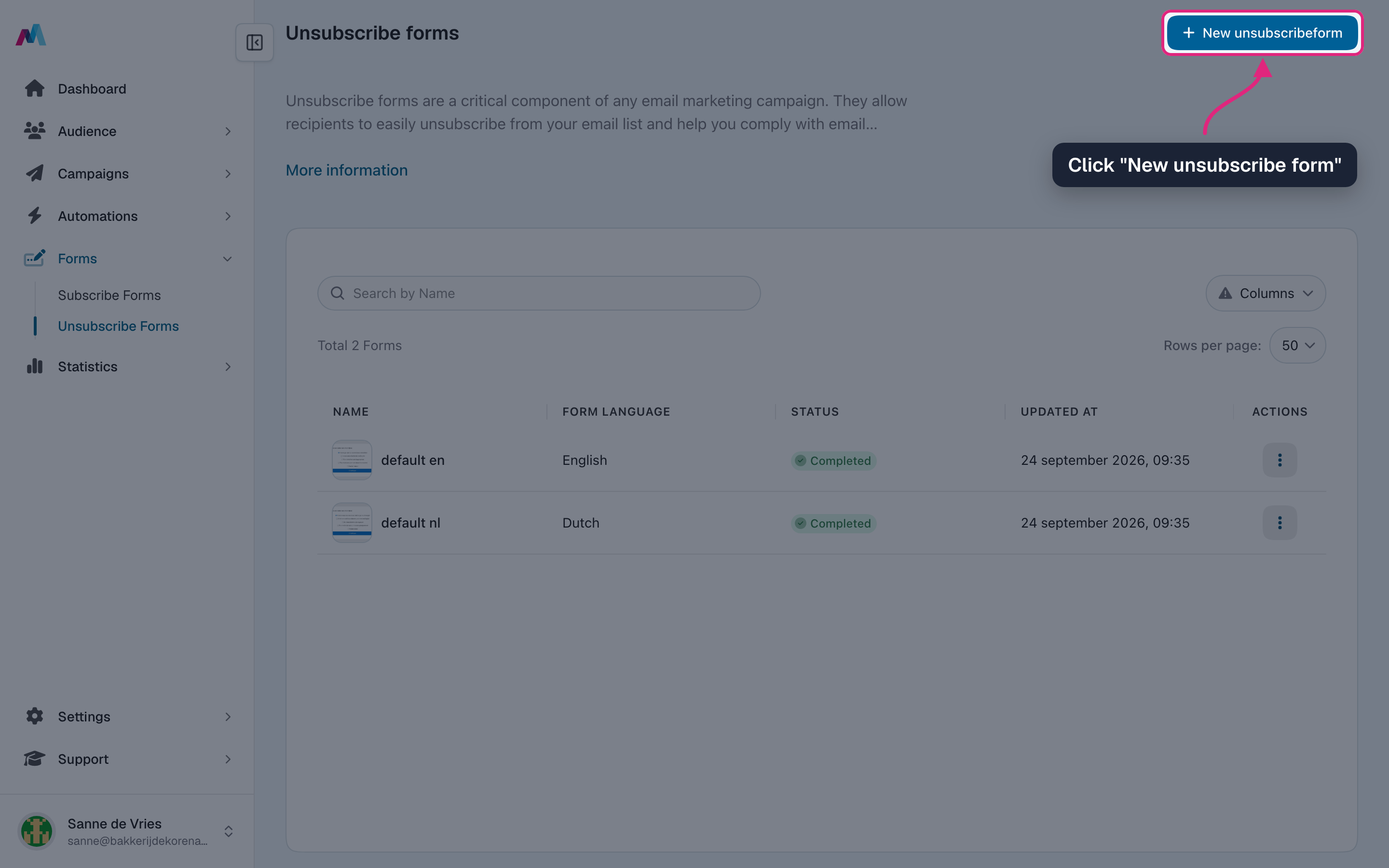Click the Support graduation cap icon
Screen dimensions: 1389x868
click(x=34, y=759)
